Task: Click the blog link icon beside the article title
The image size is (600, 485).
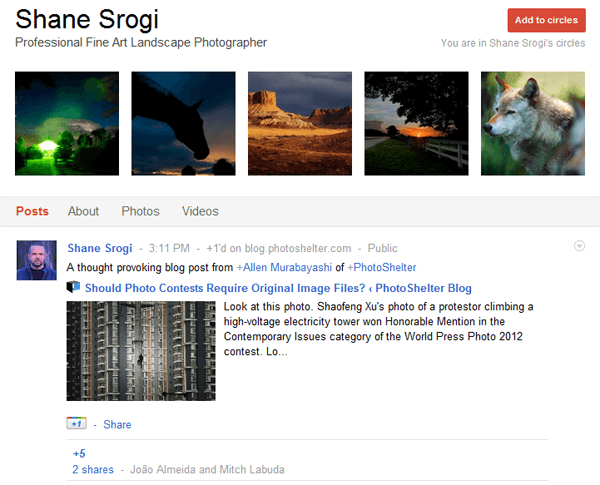Action: tap(73, 288)
